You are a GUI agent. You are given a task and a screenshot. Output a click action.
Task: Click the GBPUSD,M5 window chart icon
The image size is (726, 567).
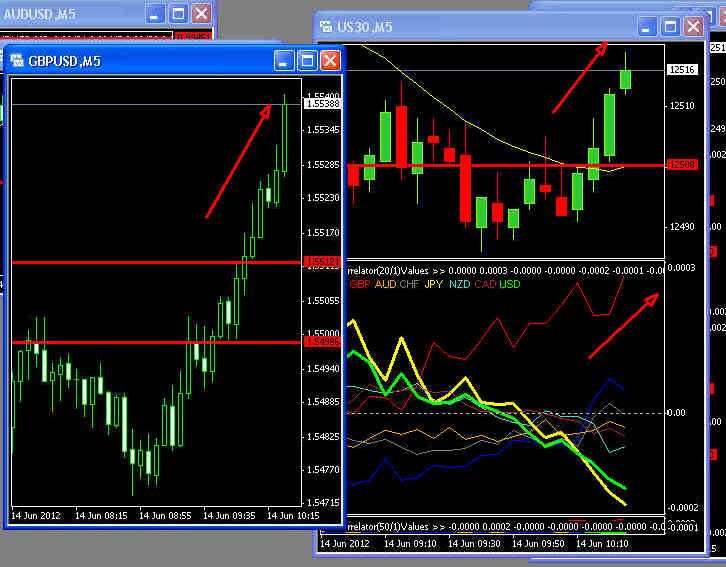pos(17,61)
